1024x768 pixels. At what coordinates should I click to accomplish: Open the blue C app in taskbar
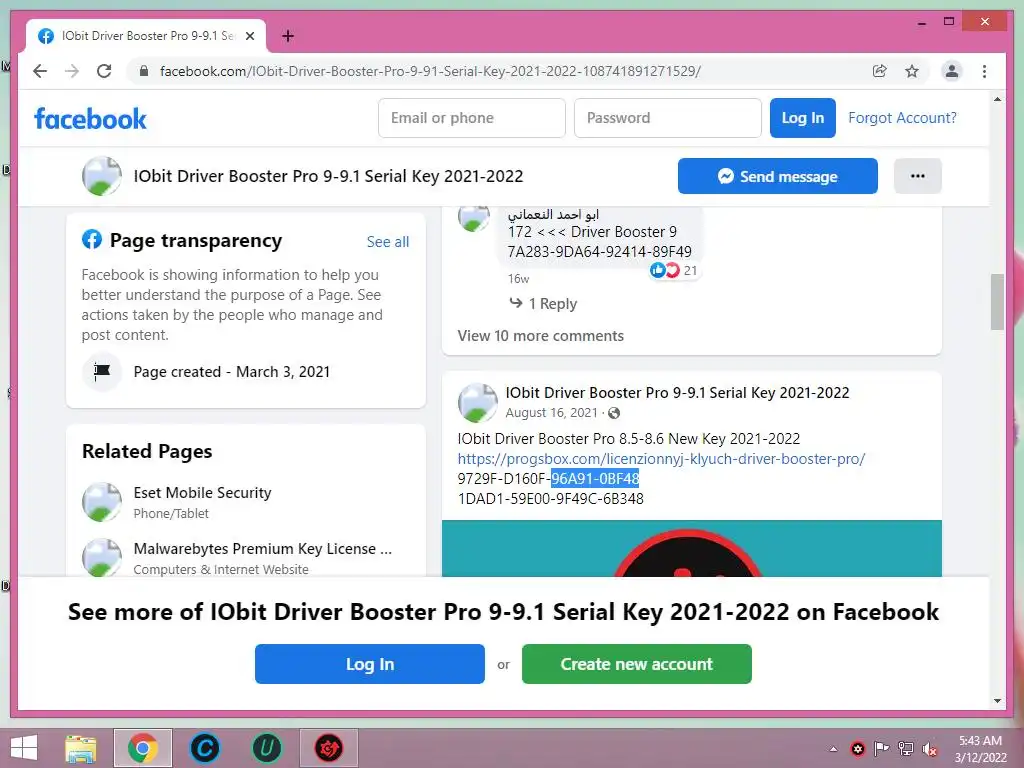(x=204, y=748)
